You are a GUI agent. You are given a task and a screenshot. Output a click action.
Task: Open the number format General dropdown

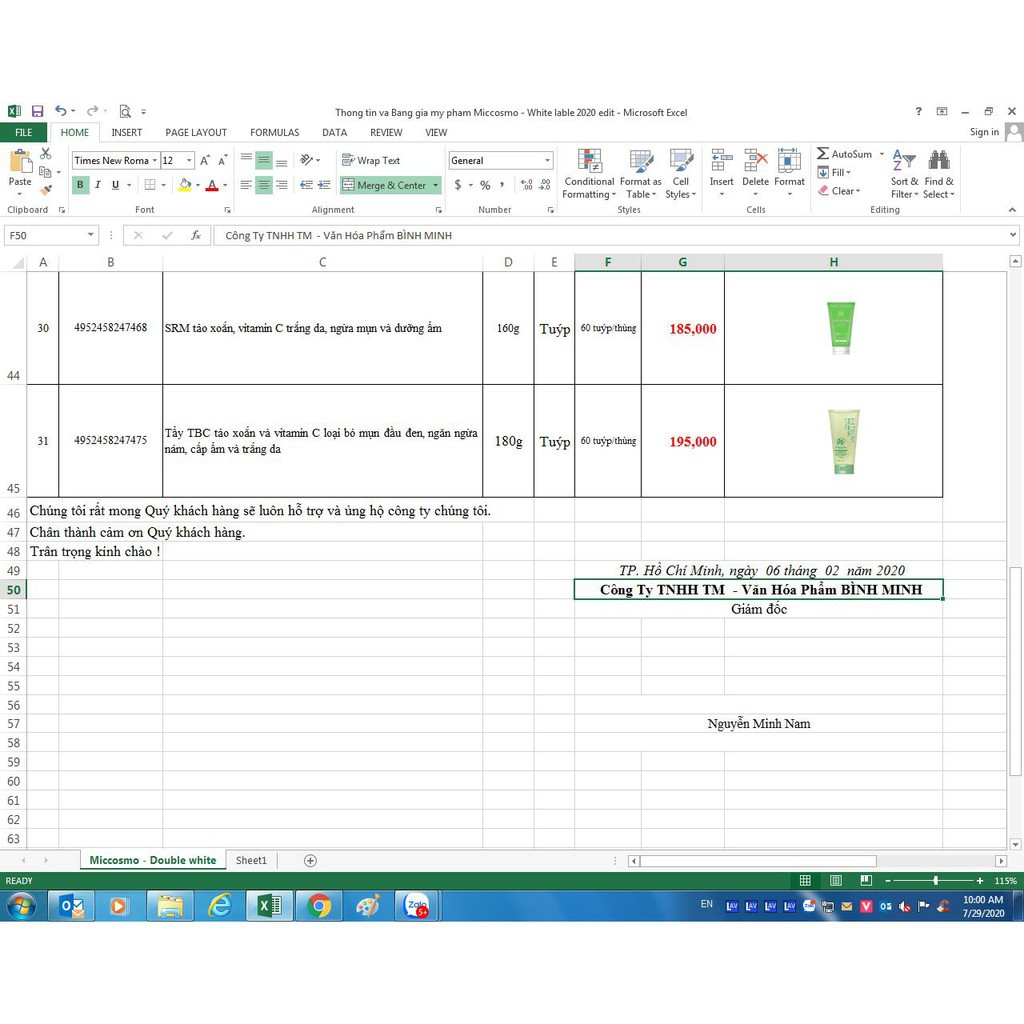[547, 161]
